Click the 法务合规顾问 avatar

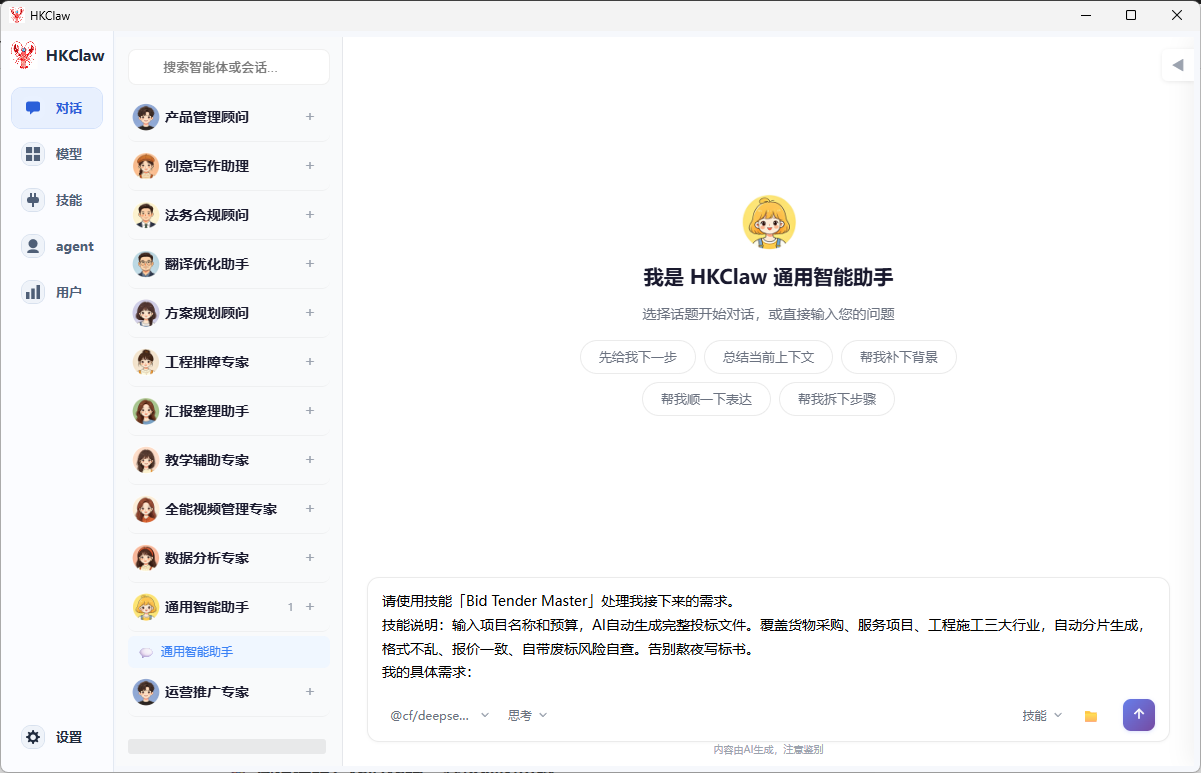coord(146,215)
